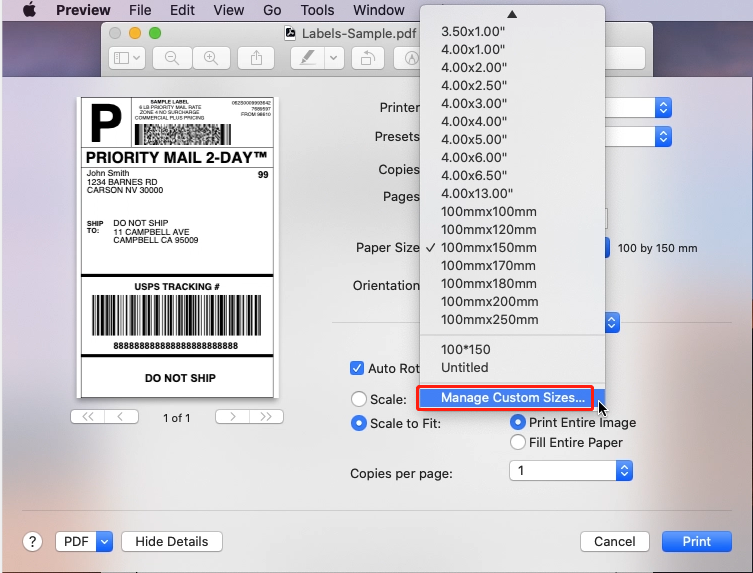Click the Rotate toolbar icon
This screenshot has height=573, width=753.
click(368, 58)
